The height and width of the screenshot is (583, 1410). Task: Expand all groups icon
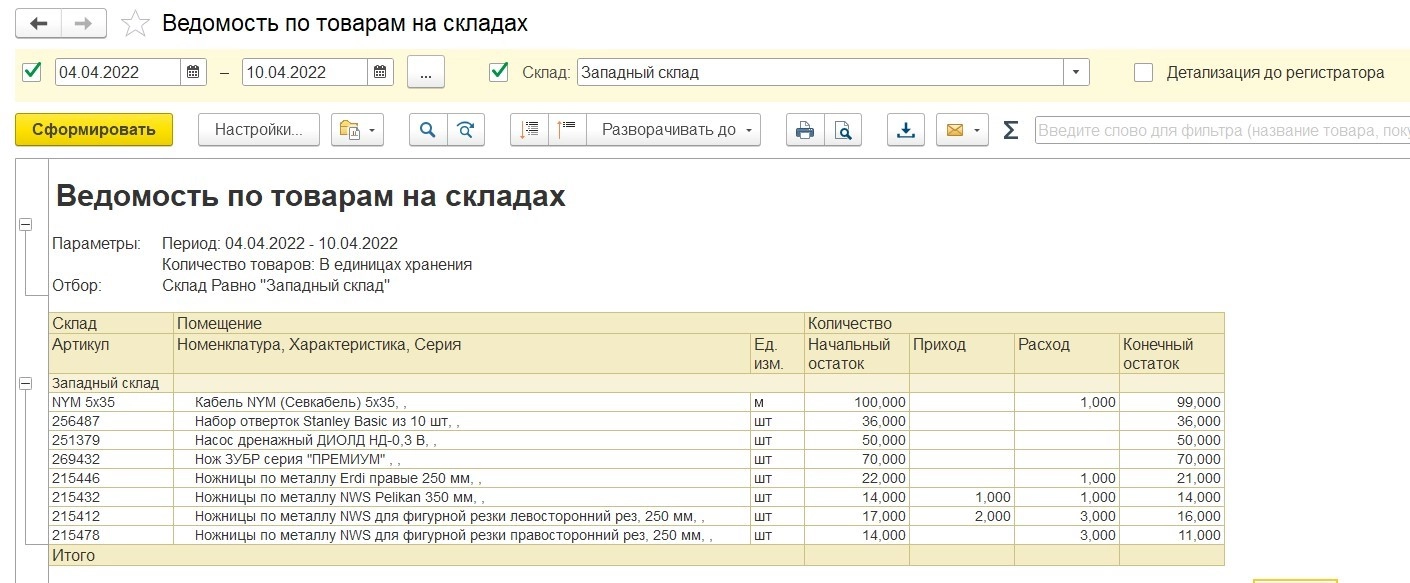coord(567,130)
